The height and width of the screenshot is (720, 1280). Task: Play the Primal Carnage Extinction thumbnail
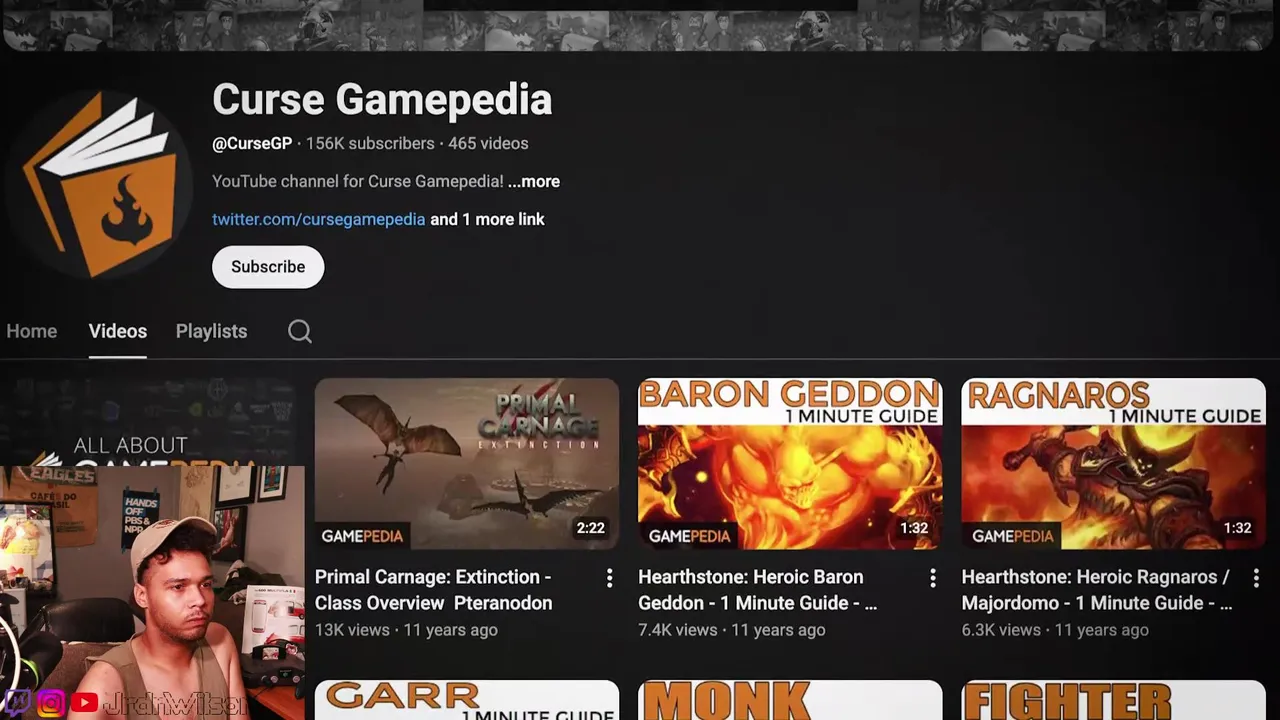tap(467, 463)
